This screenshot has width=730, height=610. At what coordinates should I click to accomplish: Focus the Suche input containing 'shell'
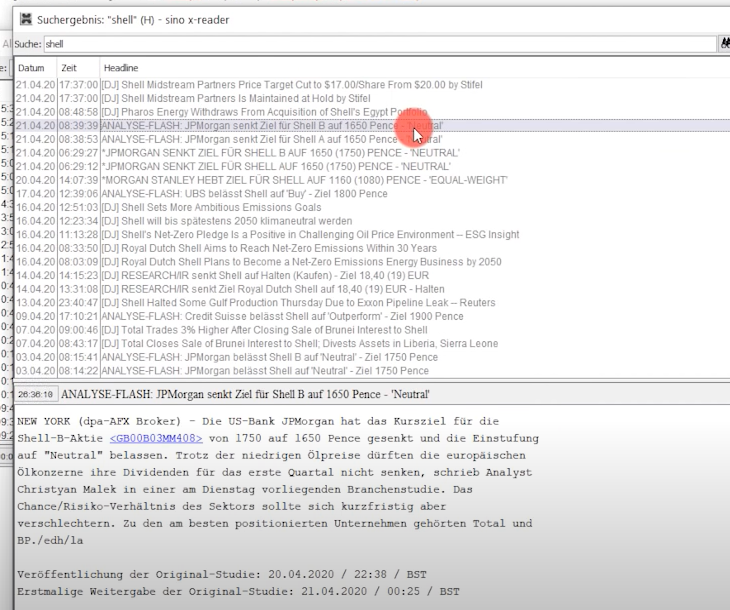point(380,44)
